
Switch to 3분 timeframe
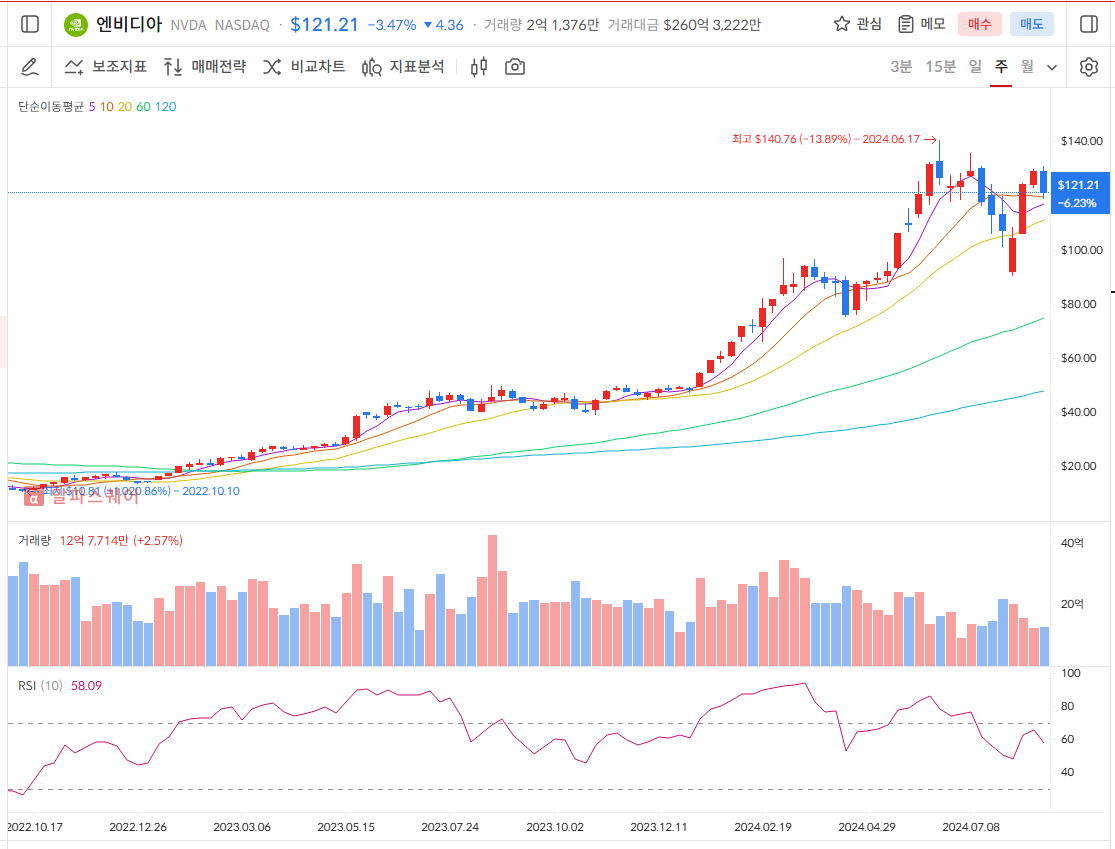[901, 67]
